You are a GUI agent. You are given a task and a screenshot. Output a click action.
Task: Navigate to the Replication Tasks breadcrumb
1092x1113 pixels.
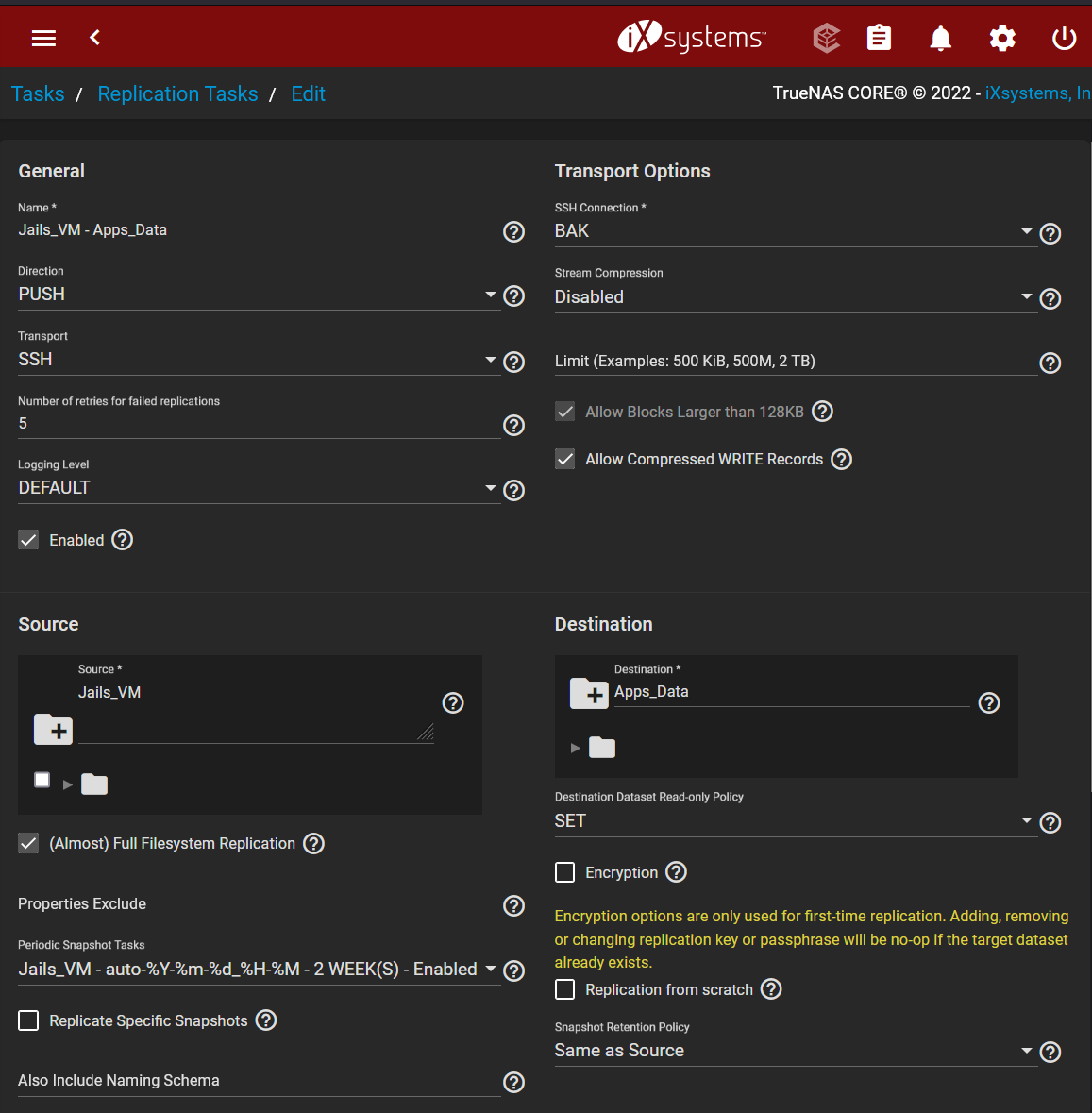pyautogui.click(x=177, y=93)
